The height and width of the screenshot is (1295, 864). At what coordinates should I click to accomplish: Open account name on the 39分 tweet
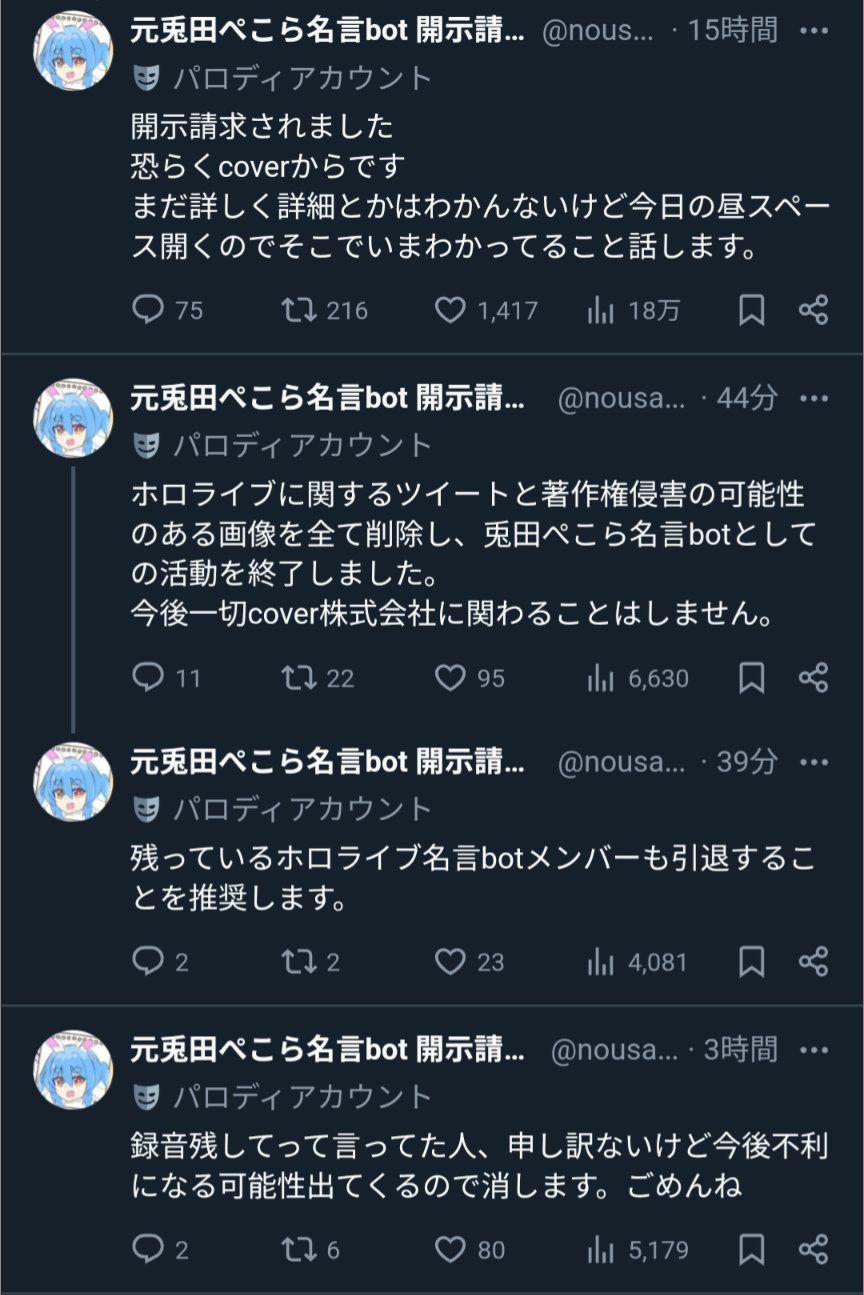click(327, 762)
